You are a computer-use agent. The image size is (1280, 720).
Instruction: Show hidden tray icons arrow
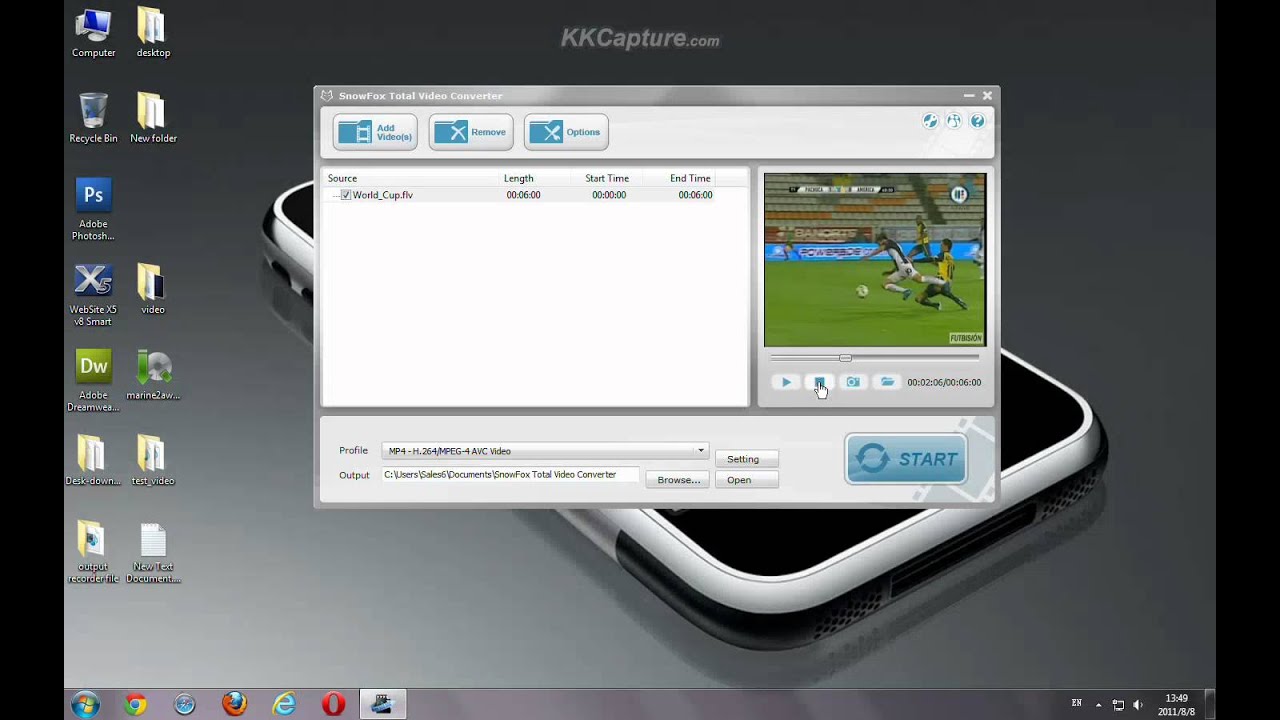1099,704
